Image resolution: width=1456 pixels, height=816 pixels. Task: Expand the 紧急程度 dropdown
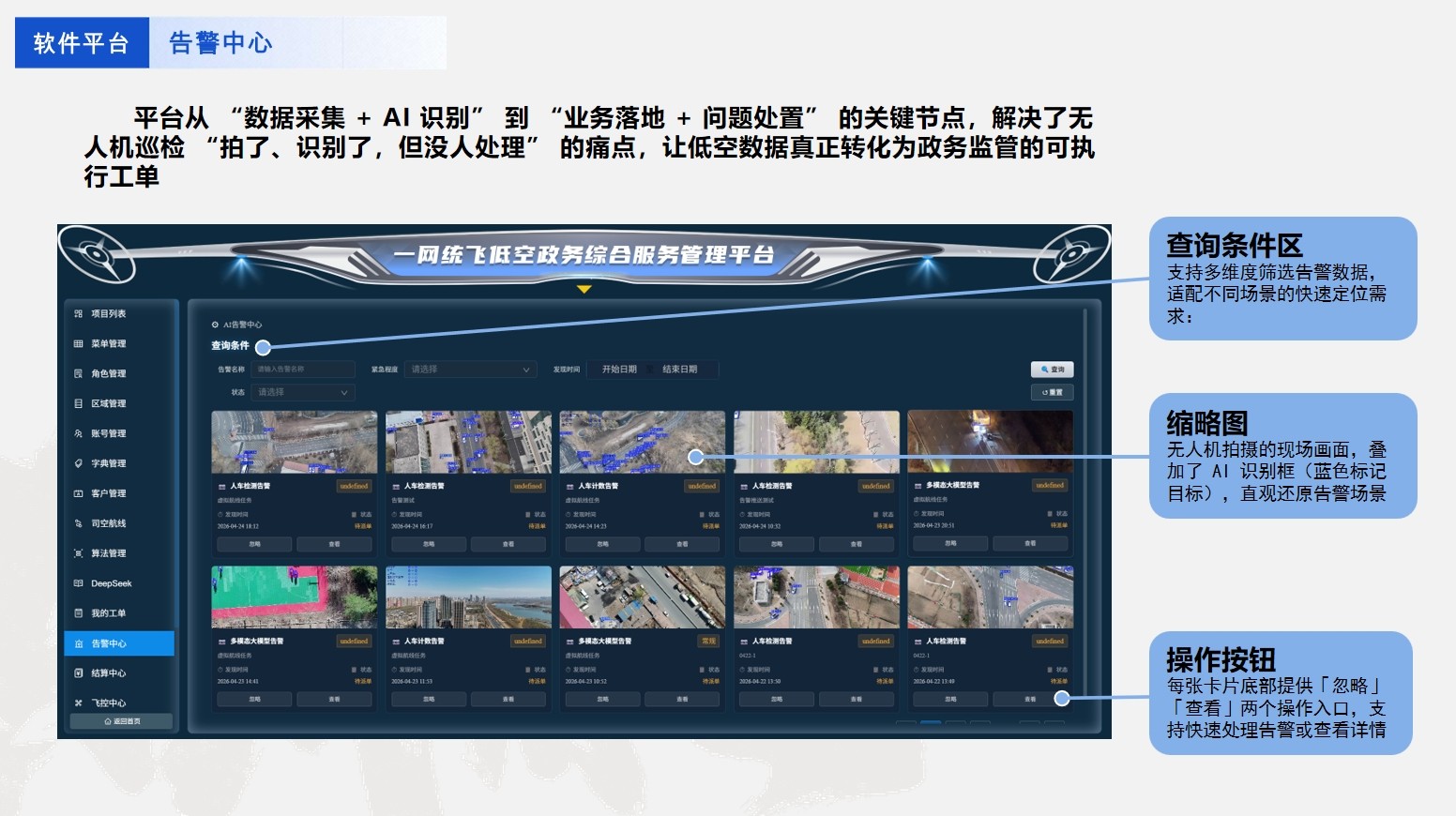470,370
